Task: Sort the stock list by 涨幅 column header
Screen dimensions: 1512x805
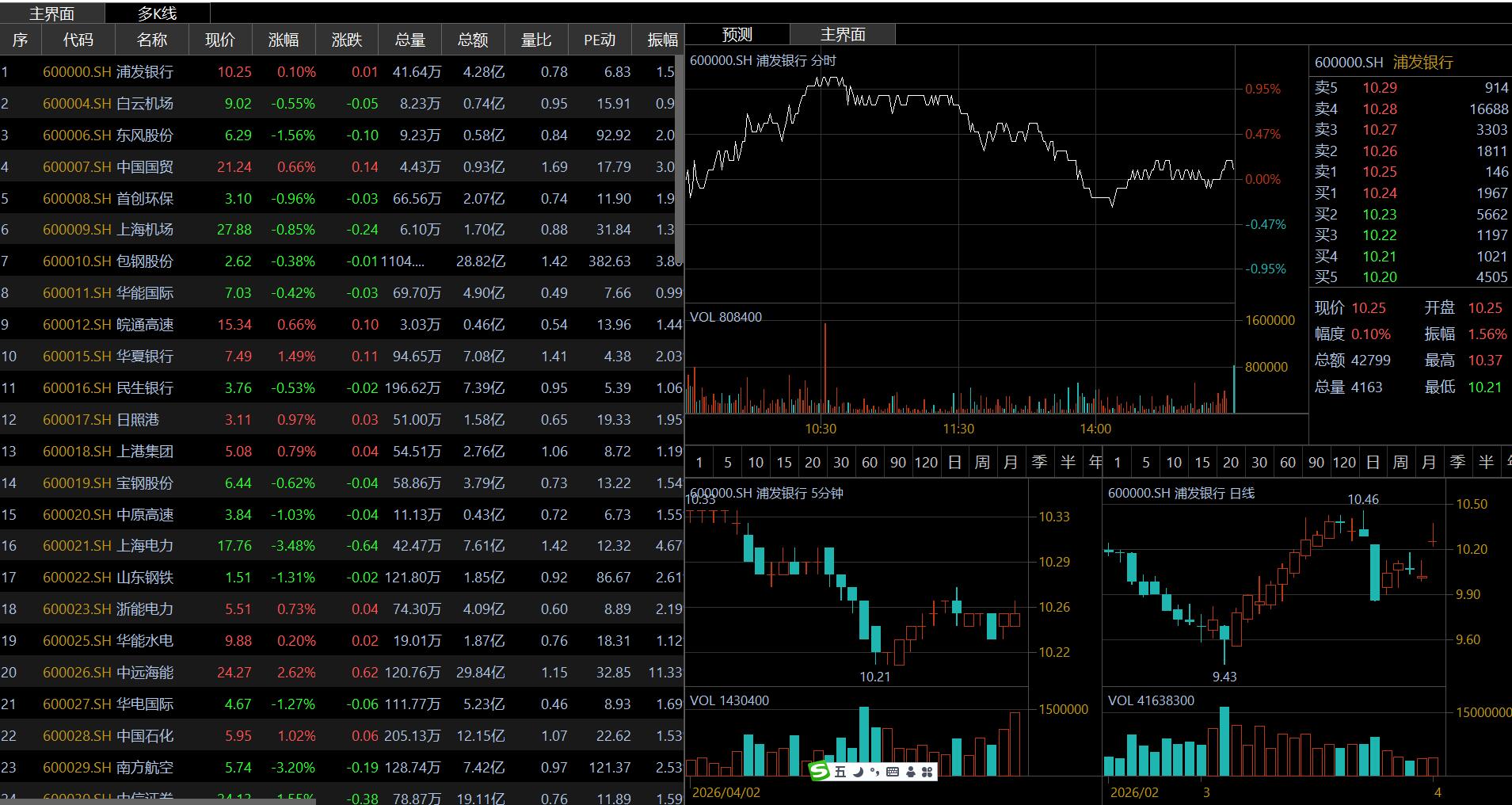Action: pyautogui.click(x=283, y=40)
